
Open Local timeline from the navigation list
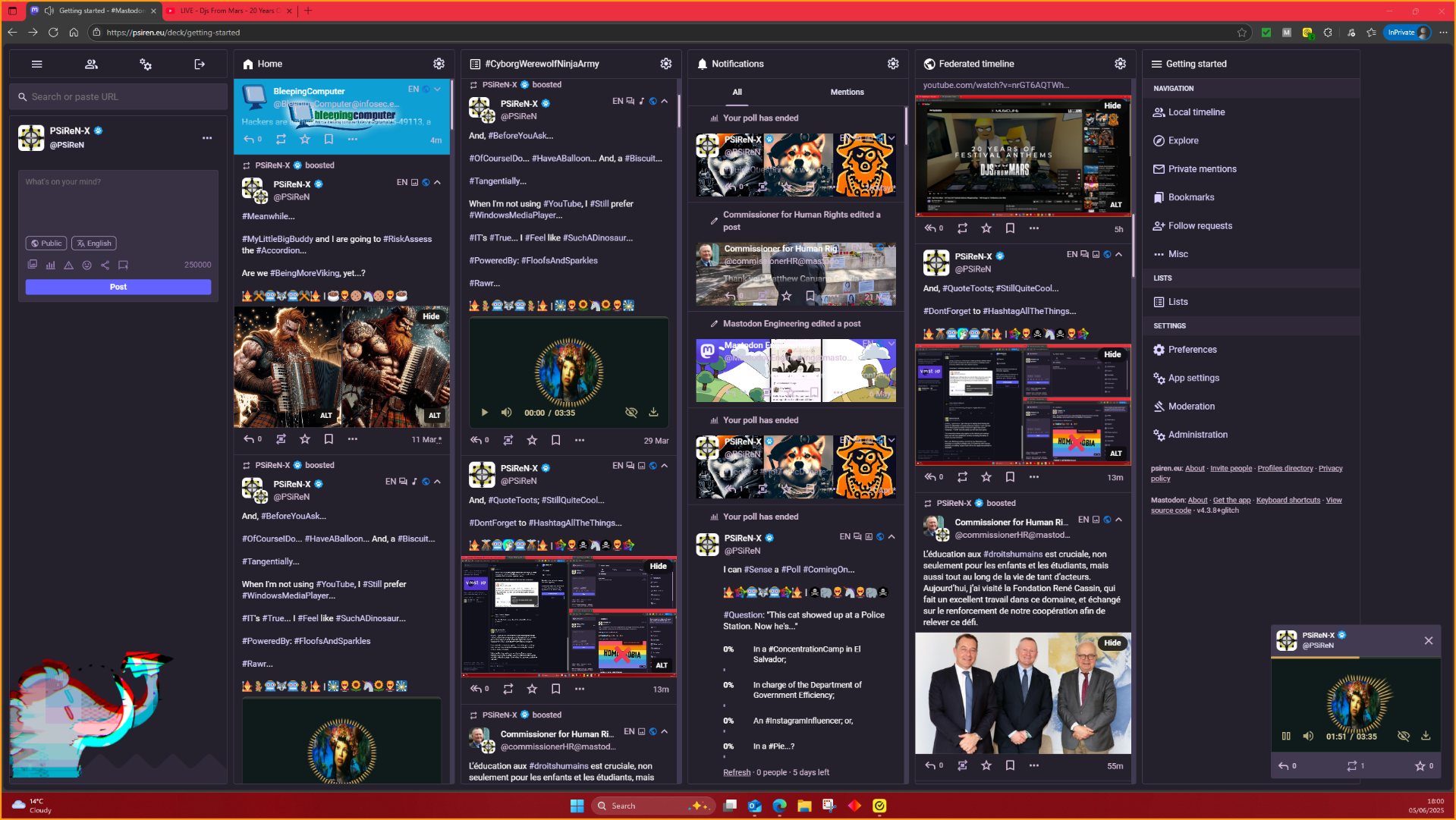(1197, 112)
